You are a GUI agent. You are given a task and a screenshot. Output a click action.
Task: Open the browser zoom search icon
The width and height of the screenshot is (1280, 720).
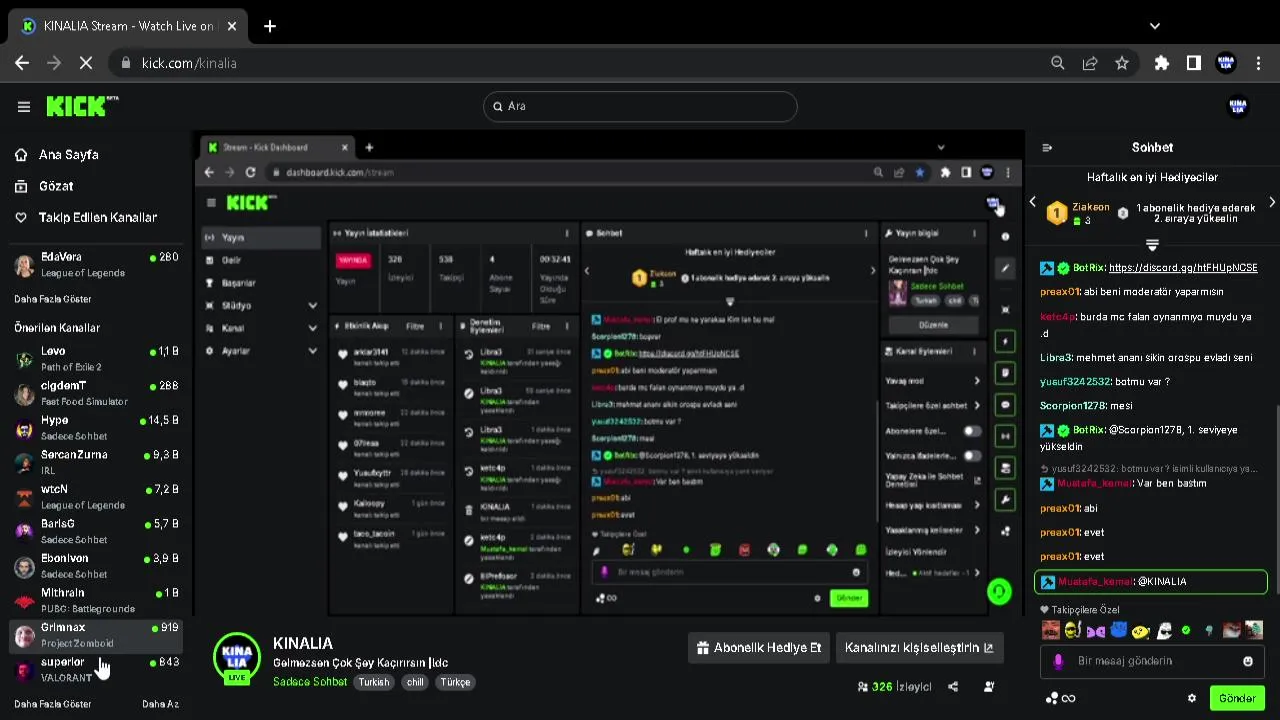pyautogui.click(x=1058, y=63)
